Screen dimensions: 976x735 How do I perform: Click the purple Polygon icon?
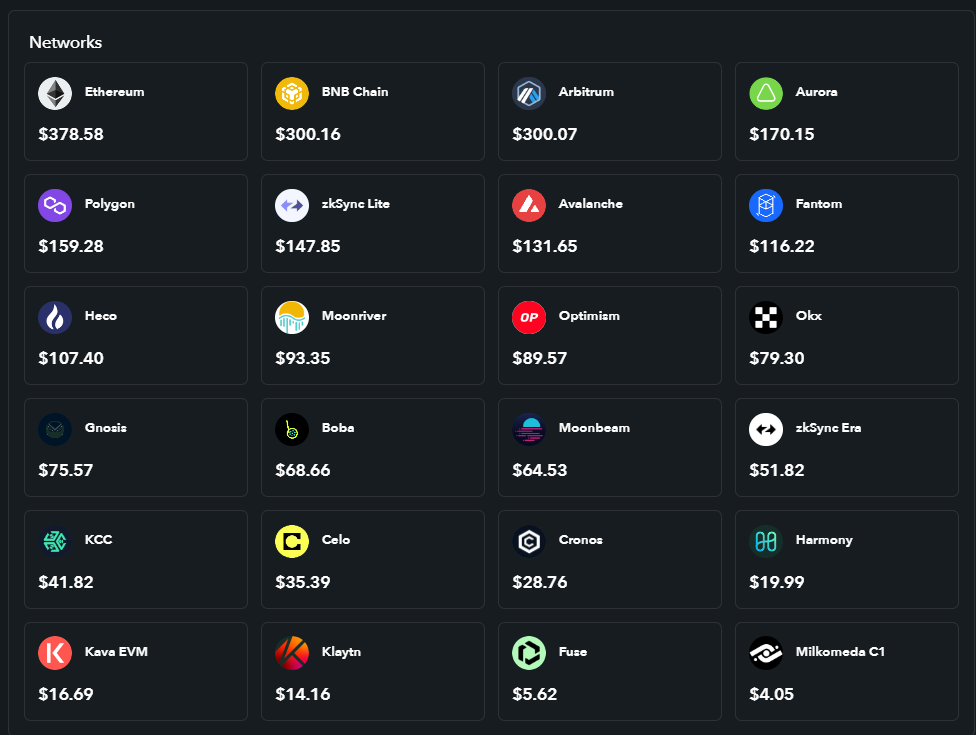point(55,205)
